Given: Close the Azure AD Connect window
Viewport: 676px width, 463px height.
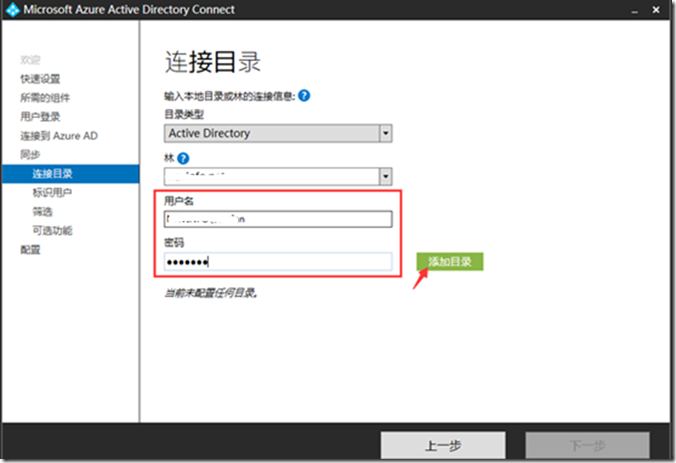Looking at the screenshot, I should [x=656, y=9].
